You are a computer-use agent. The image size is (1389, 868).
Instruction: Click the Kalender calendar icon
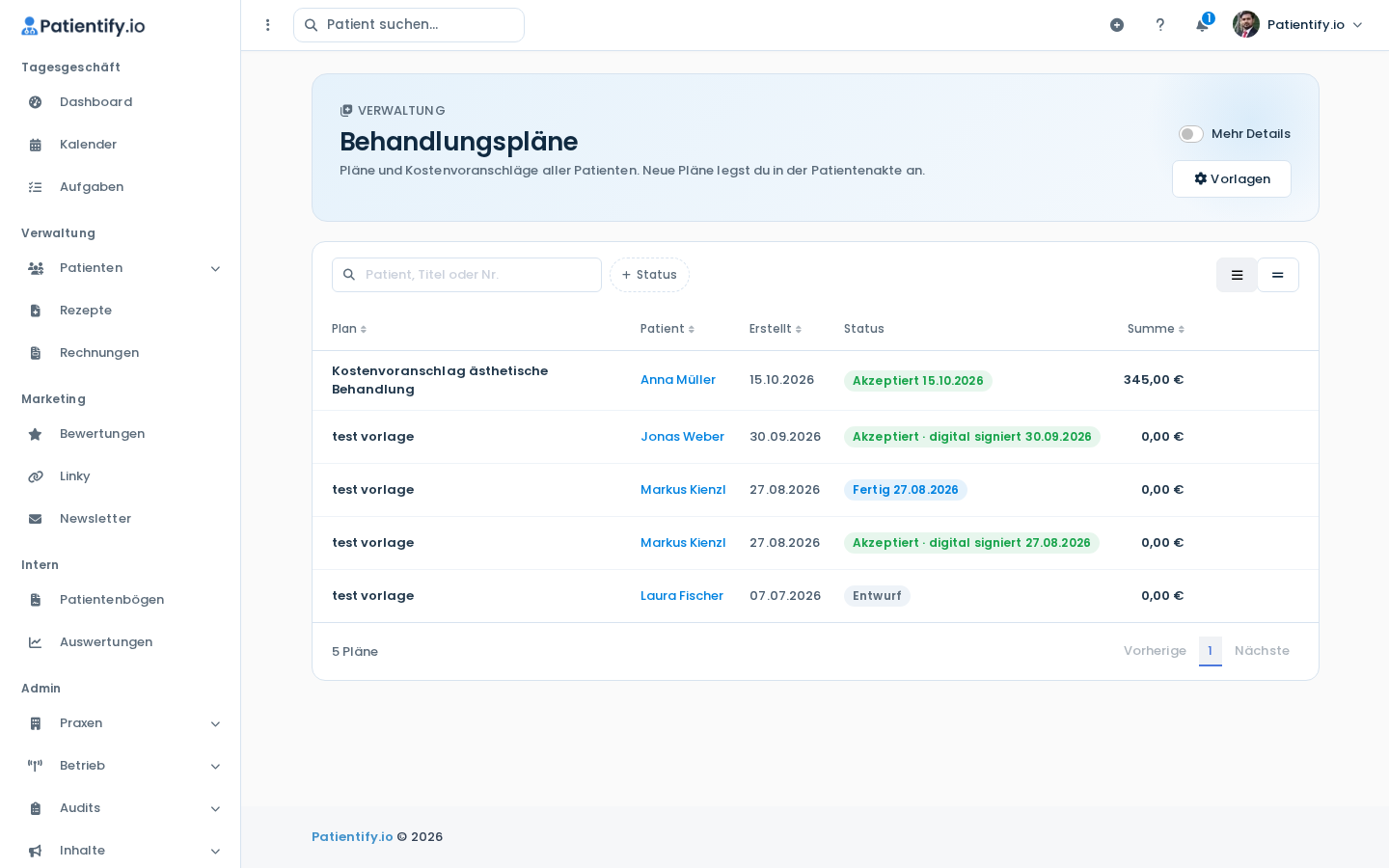coord(36,145)
